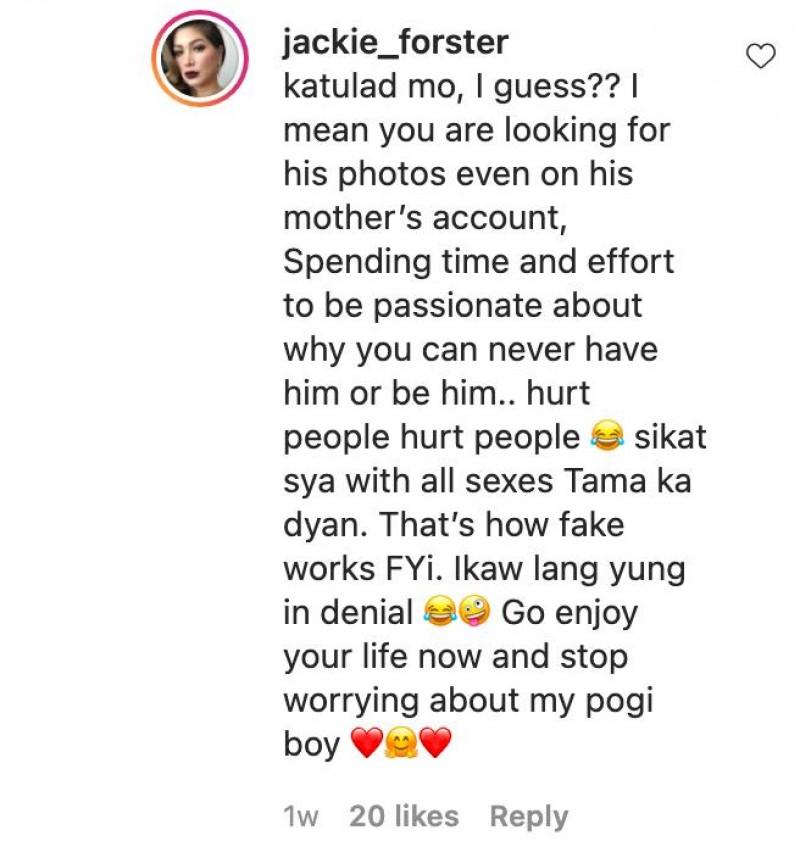Open the jackie_forster username link
Screen dimensions: 800x858
(x=395, y=42)
